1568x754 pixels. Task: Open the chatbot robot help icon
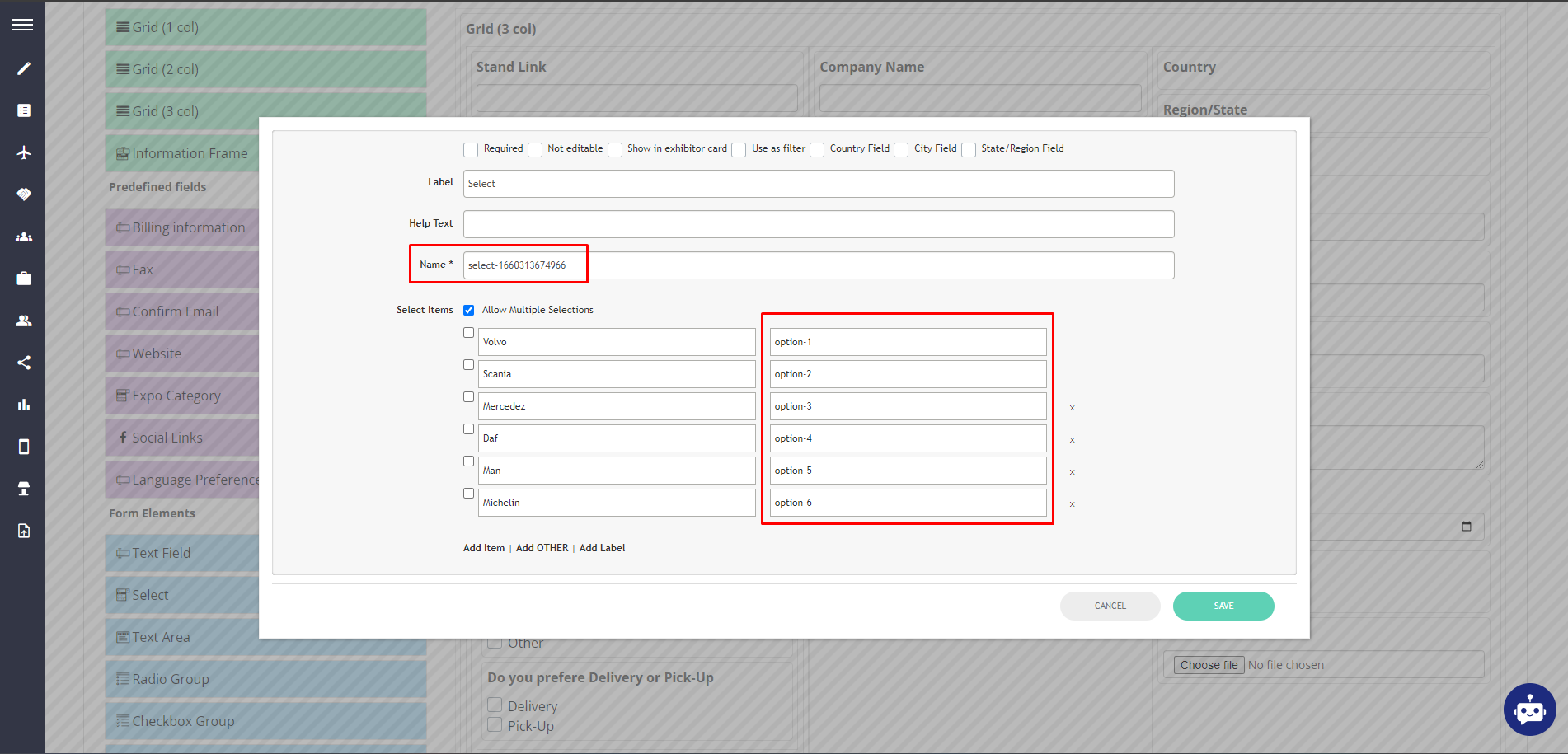click(1529, 709)
